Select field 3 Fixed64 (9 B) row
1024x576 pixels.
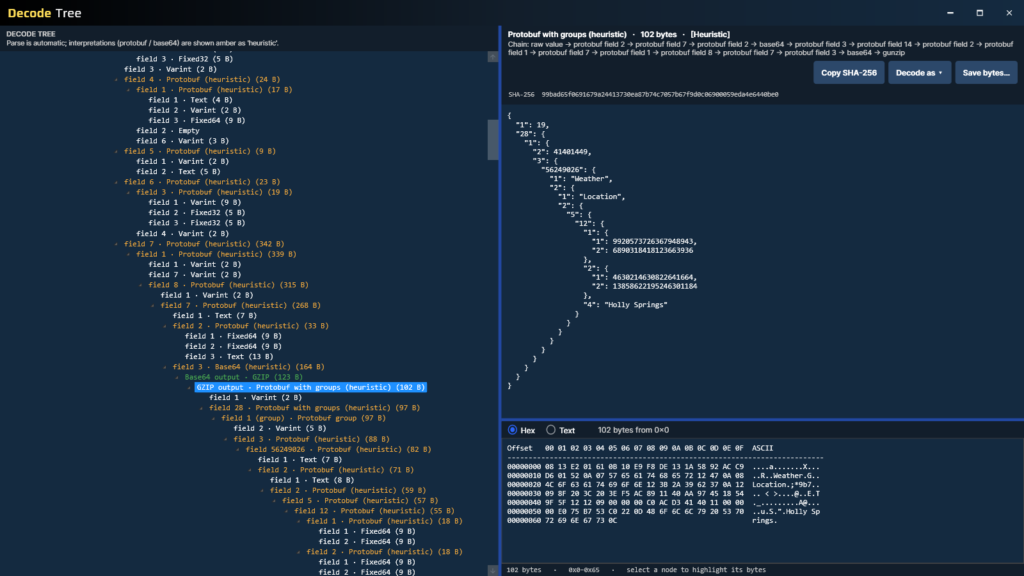click(197, 120)
